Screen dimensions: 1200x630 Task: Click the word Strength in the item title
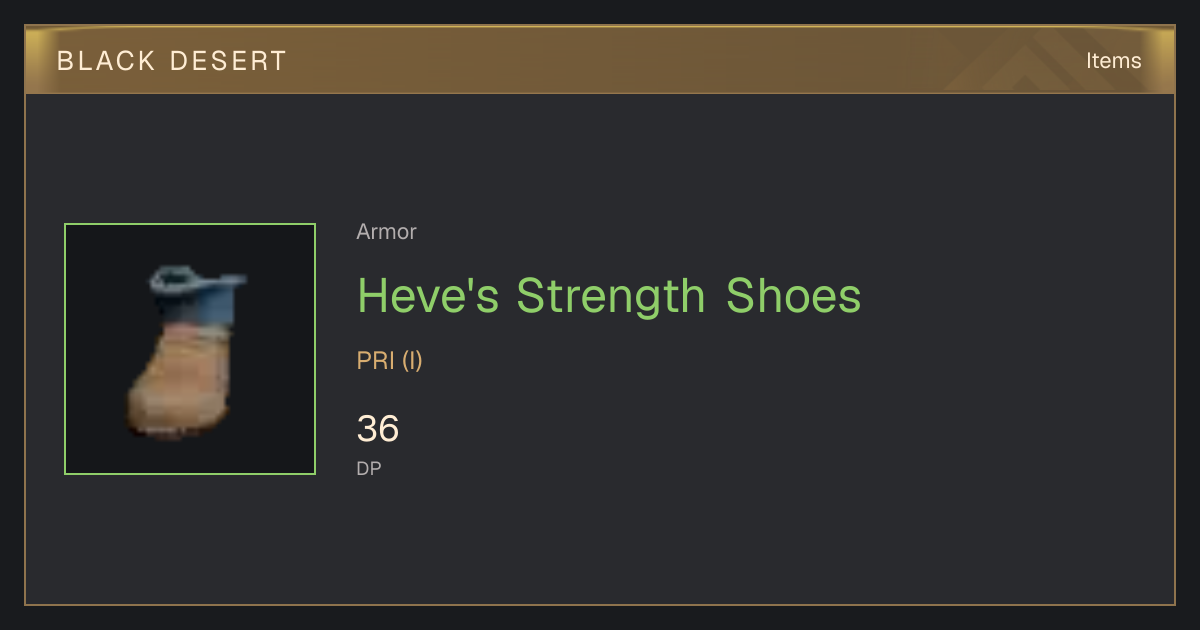(x=611, y=296)
